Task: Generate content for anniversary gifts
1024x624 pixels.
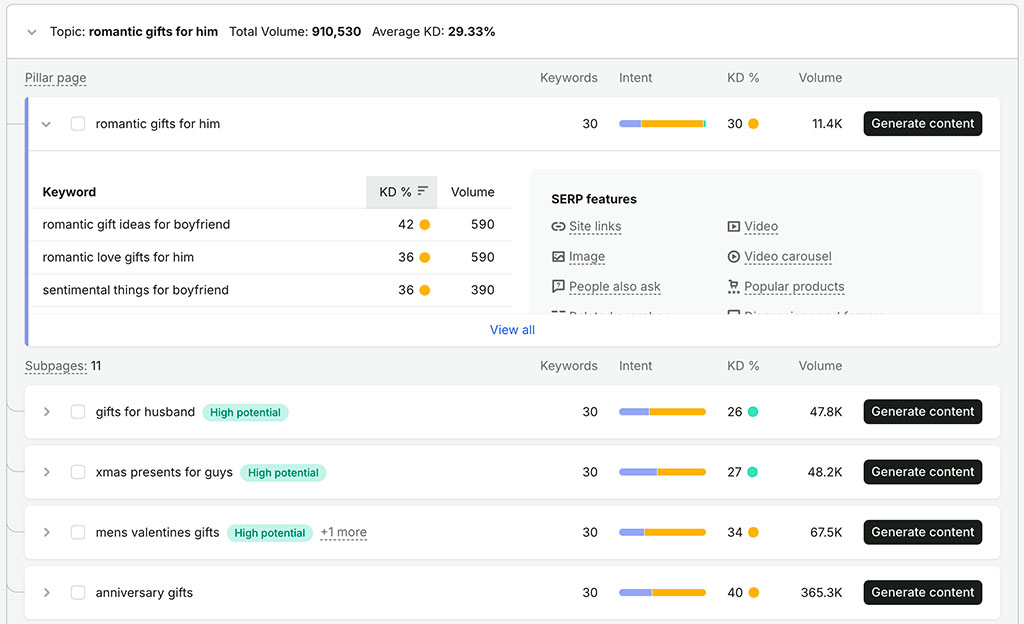Action: [x=922, y=593]
